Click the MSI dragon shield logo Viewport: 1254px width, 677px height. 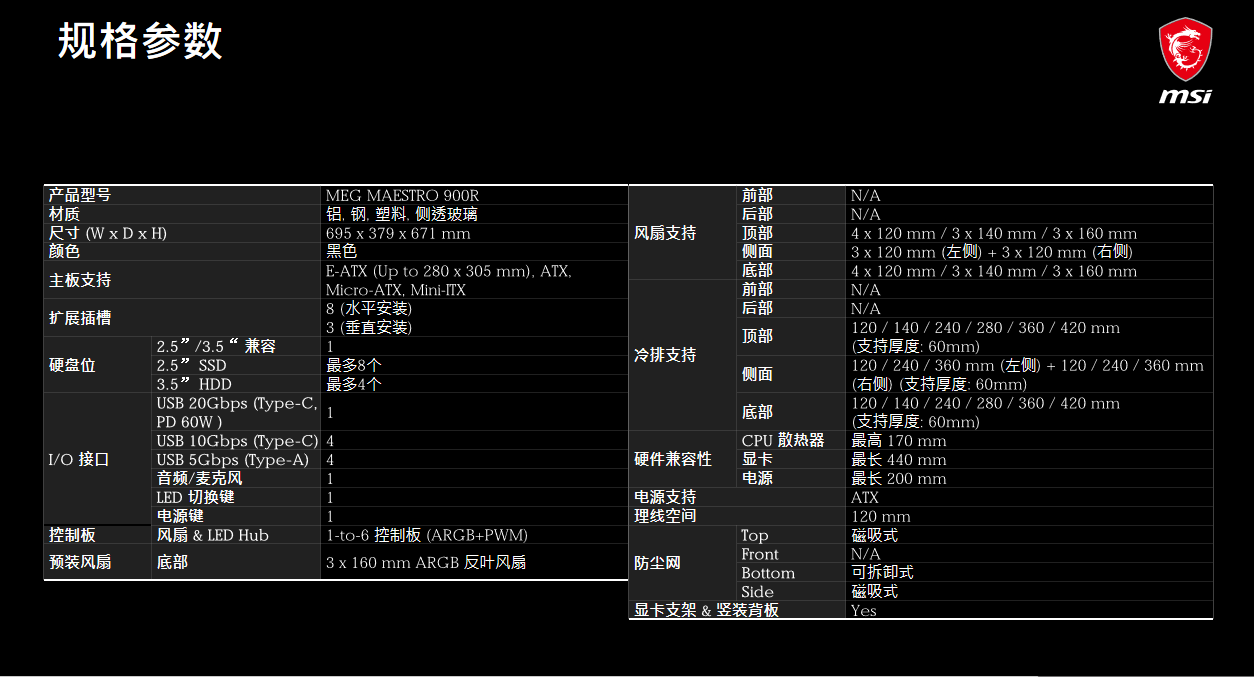click(x=1185, y=50)
